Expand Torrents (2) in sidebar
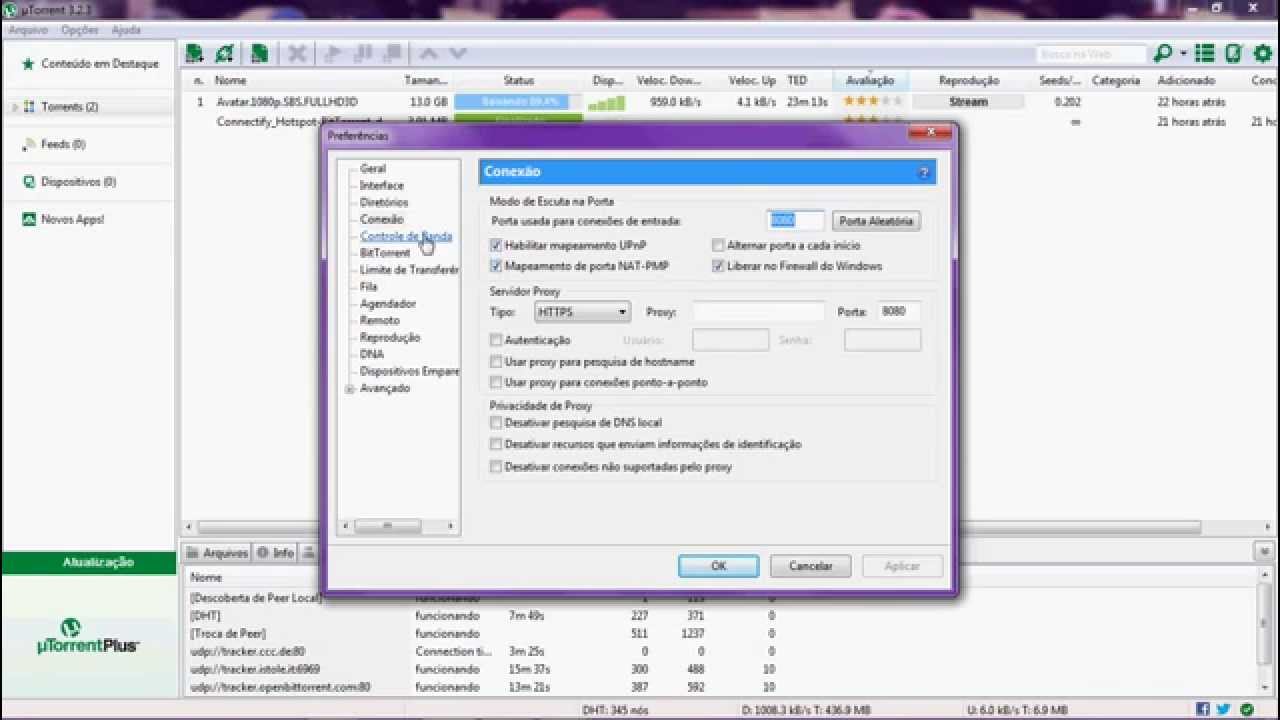 tap(15, 107)
